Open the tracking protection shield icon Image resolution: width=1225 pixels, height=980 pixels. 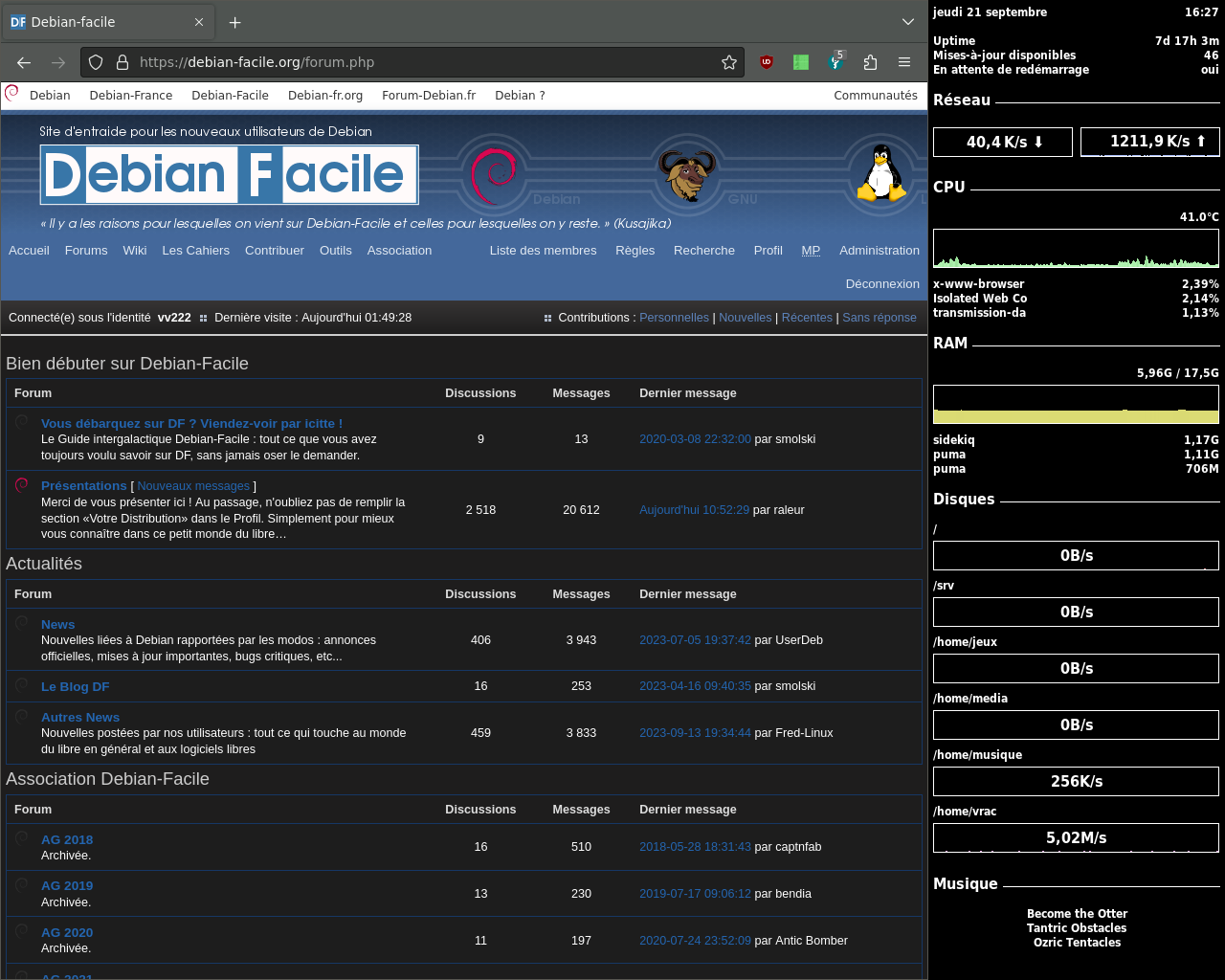click(x=96, y=62)
